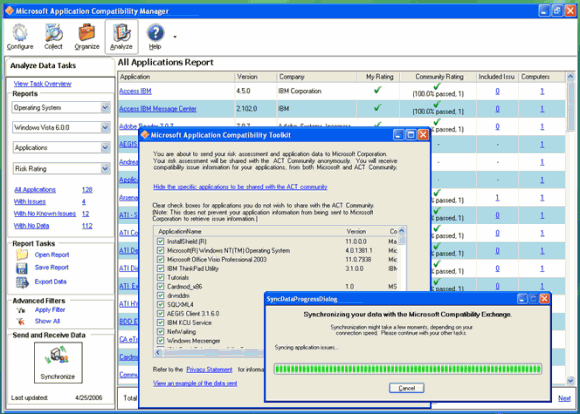
Task: Click the Community Rating column header
Action: click(438, 77)
